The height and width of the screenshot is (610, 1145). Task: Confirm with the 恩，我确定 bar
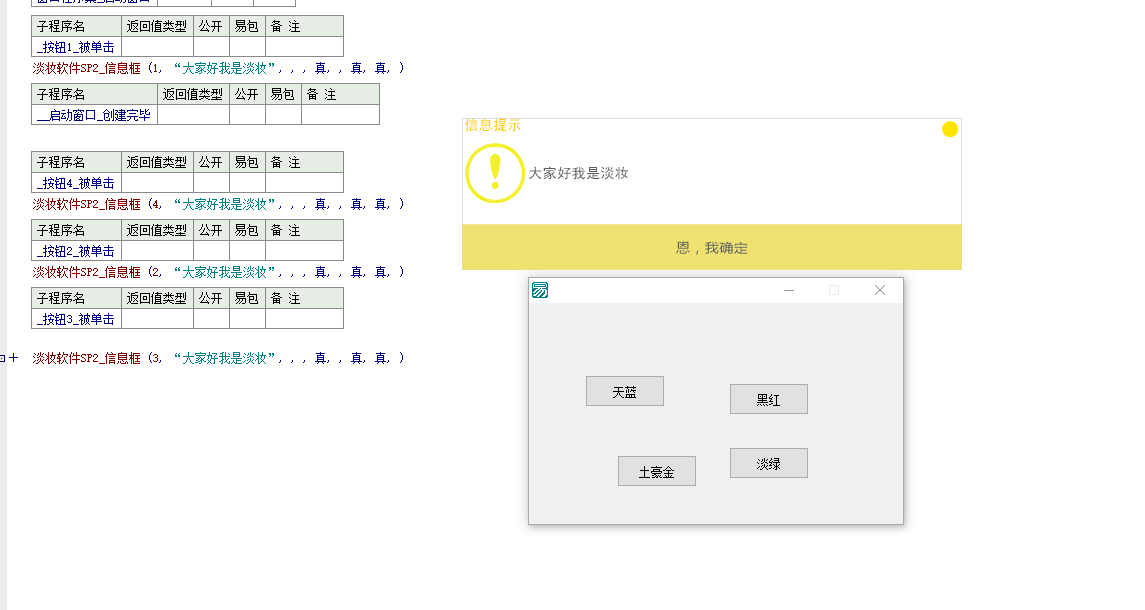point(711,248)
